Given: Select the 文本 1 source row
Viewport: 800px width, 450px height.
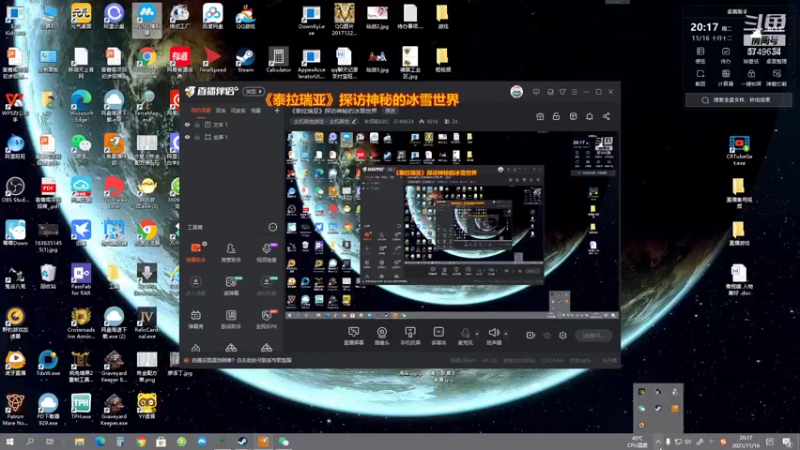Looking at the screenshot, I should [232, 124].
